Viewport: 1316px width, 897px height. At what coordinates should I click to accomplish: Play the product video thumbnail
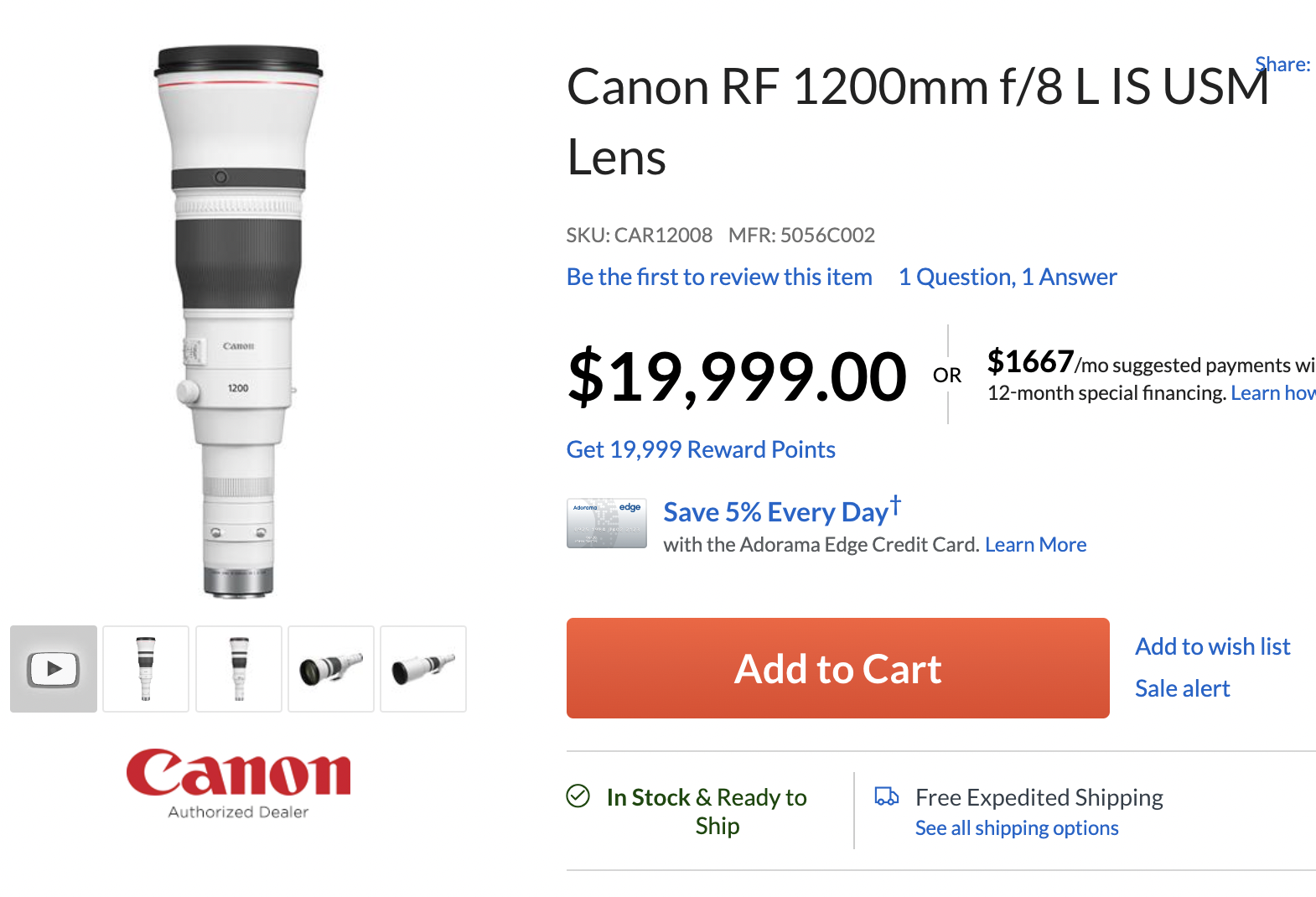(x=54, y=669)
